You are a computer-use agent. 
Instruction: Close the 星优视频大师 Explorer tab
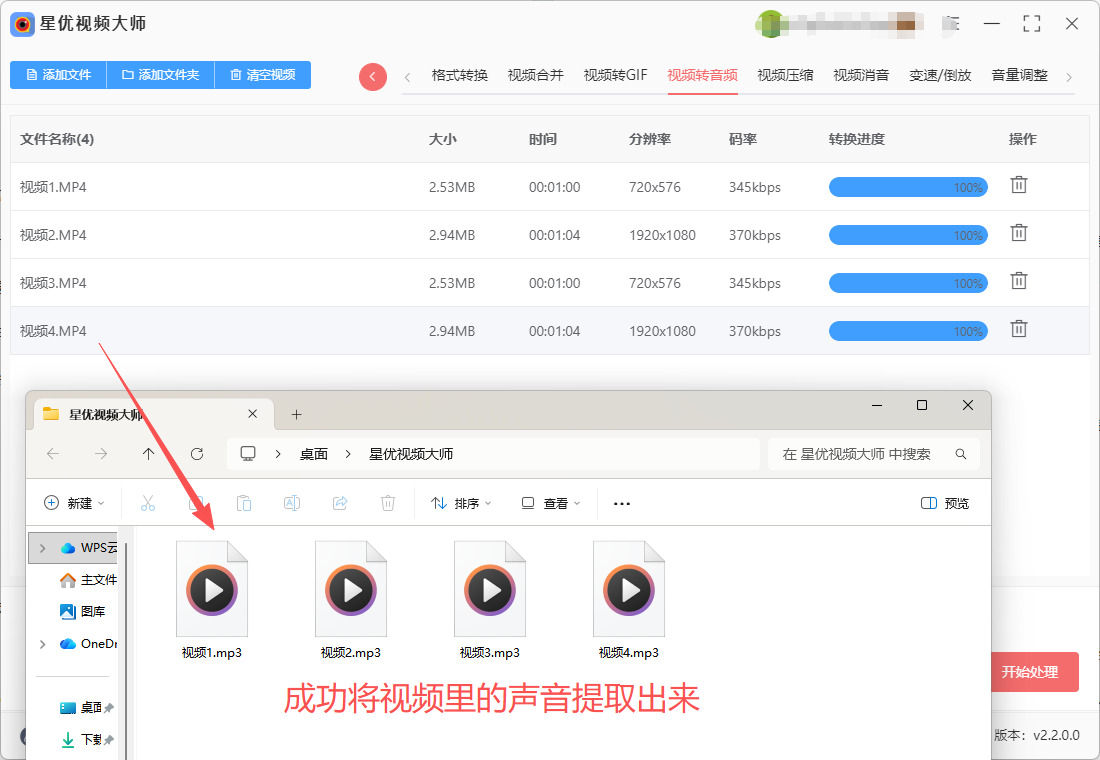(253, 414)
